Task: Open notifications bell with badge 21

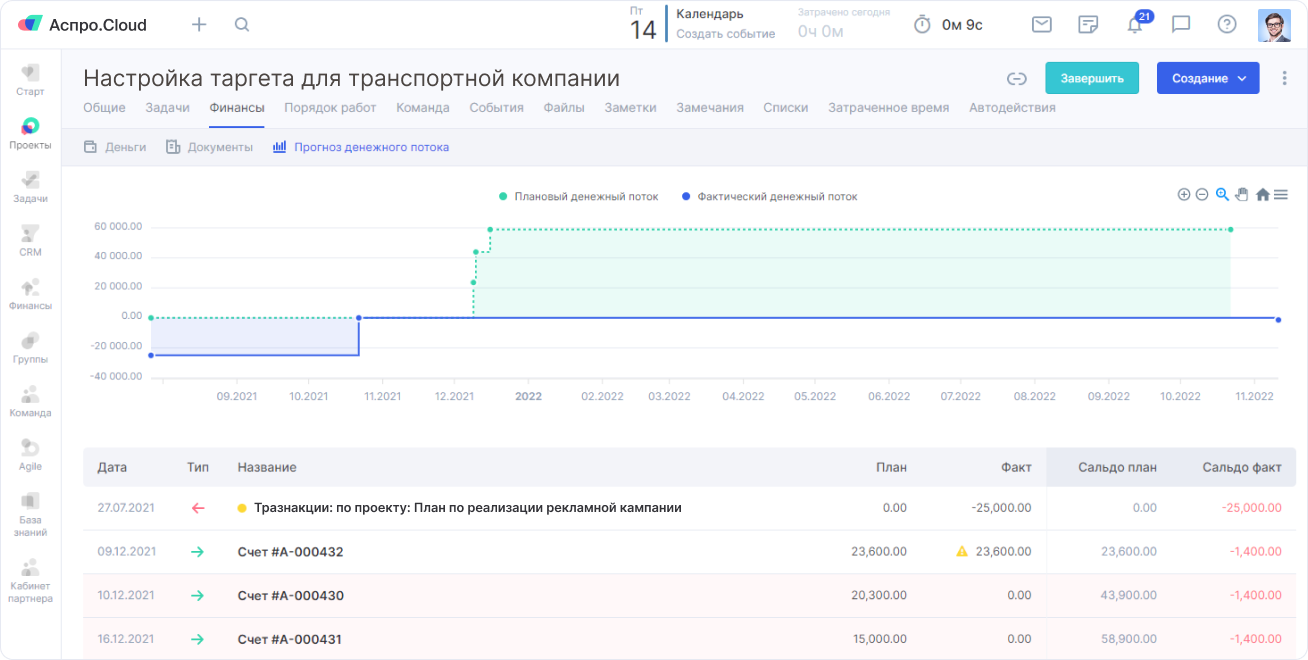Action: (x=1135, y=25)
